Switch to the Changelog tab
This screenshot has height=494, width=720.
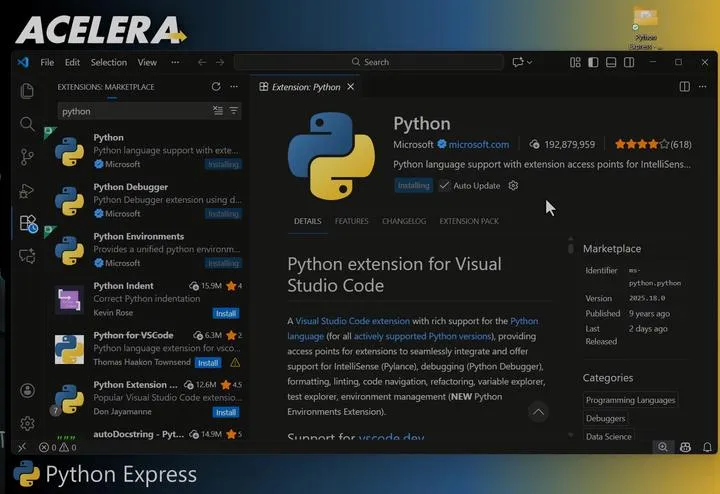click(404, 221)
